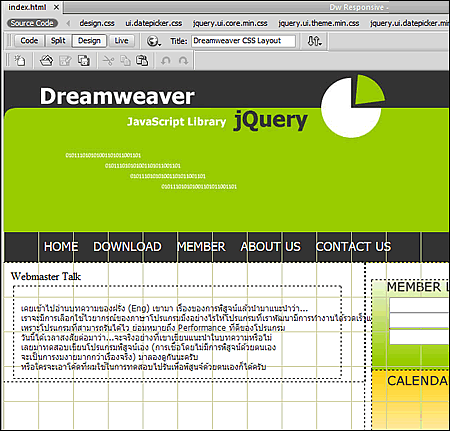
Task: Click the second member login input field
Action: [419, 320]
